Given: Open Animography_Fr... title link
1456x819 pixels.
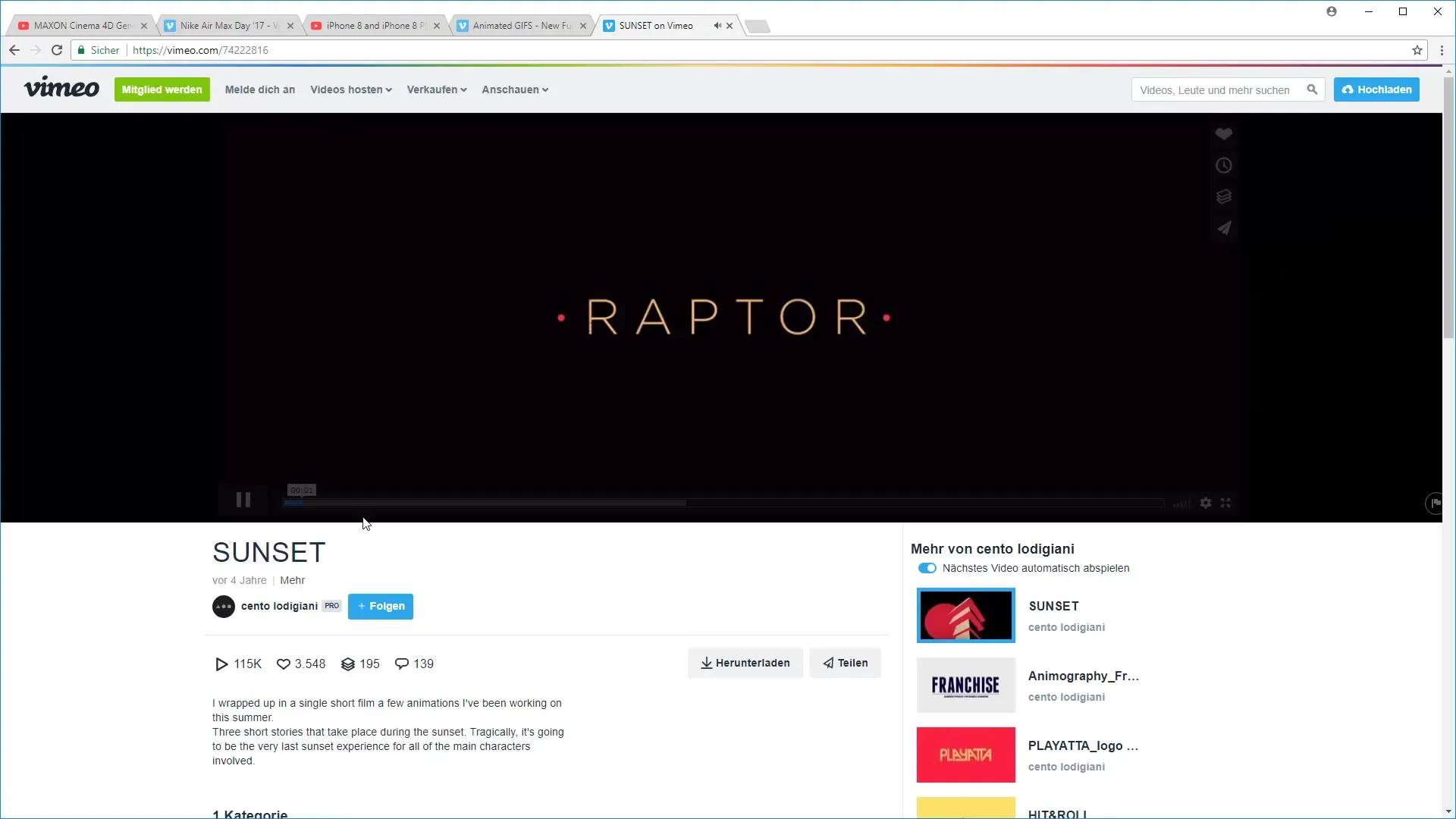Looking at the screenshot, I should [1083, 676].
